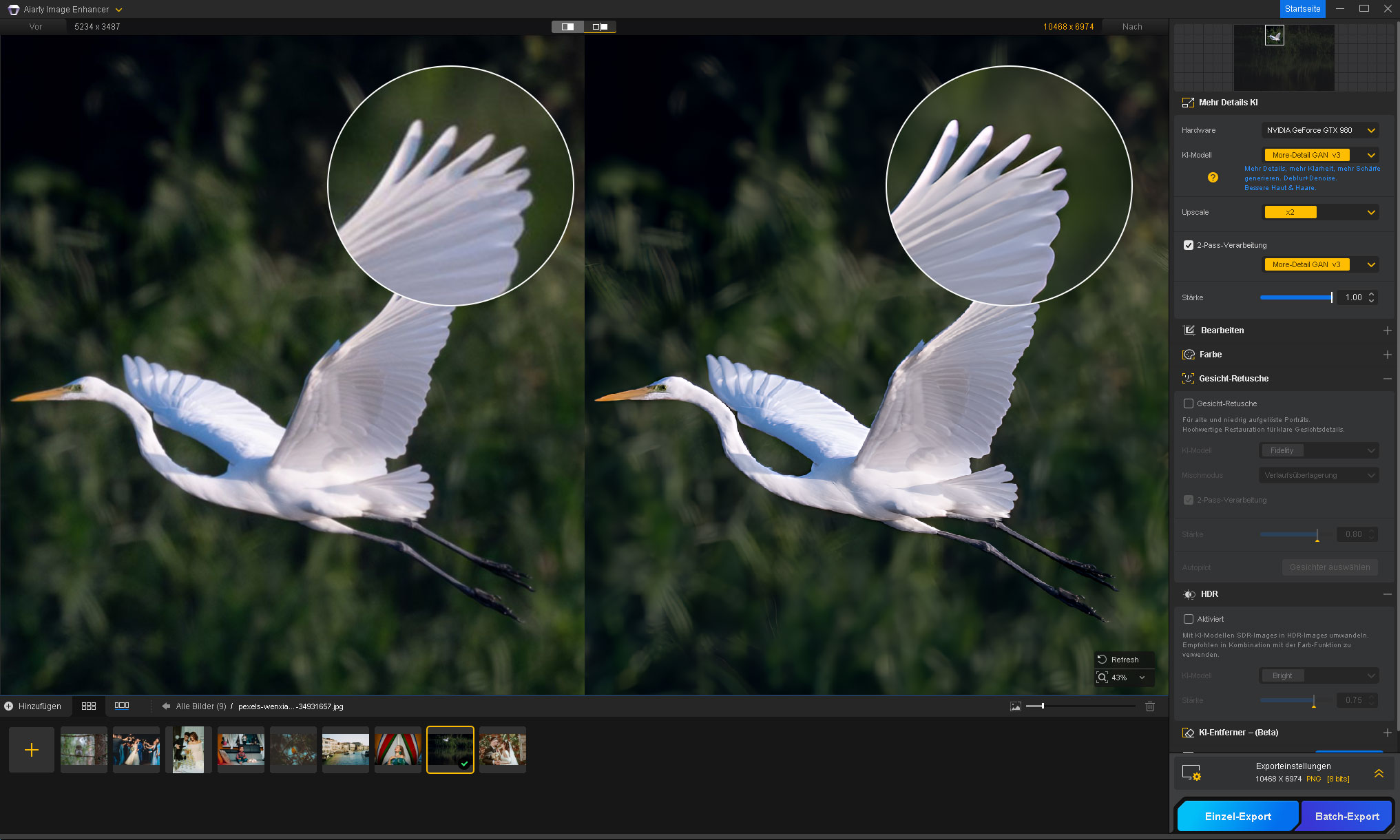1400x840 pixels.
Task: Click the yellow help question mark icon
Action: [1213, 178]
